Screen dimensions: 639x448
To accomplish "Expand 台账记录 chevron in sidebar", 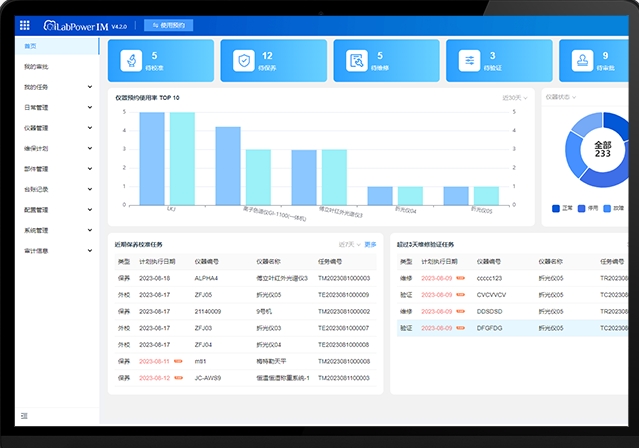I will coord(90,189).
